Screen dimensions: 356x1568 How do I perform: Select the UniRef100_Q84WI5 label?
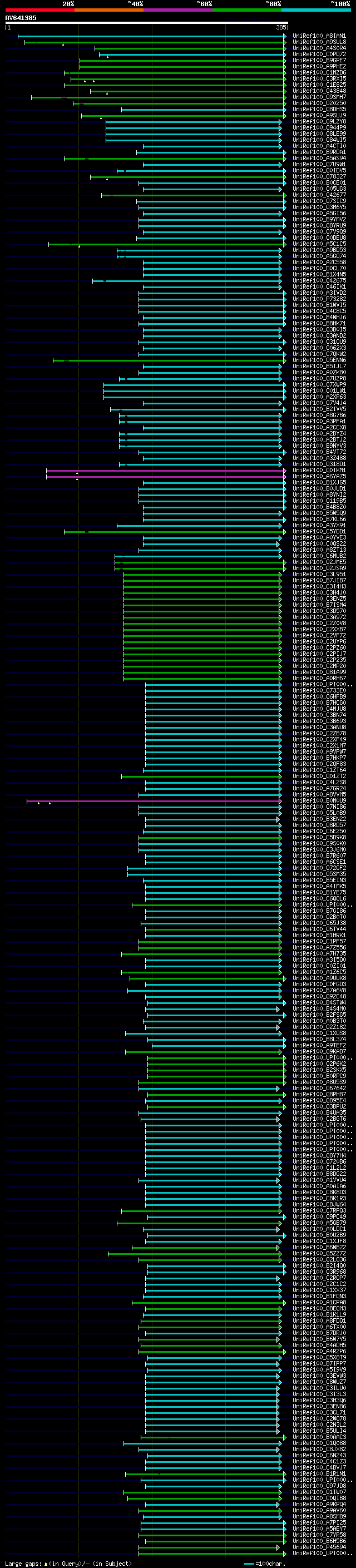click(x=319, y=140)
